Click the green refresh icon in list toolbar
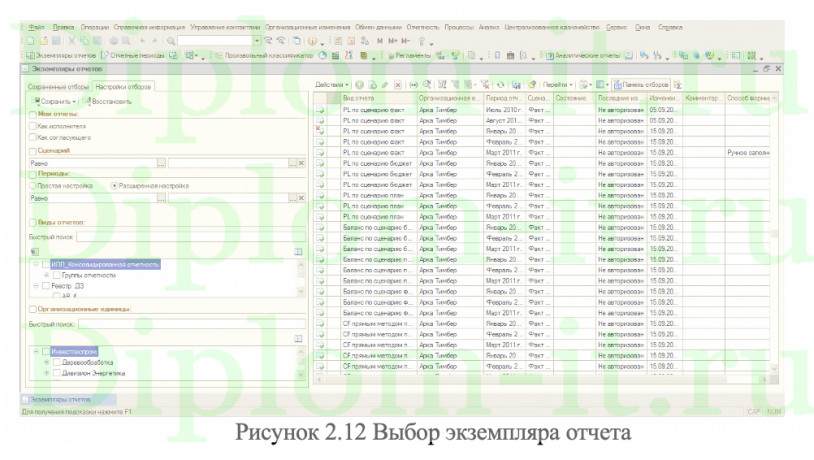 [500, 85]
